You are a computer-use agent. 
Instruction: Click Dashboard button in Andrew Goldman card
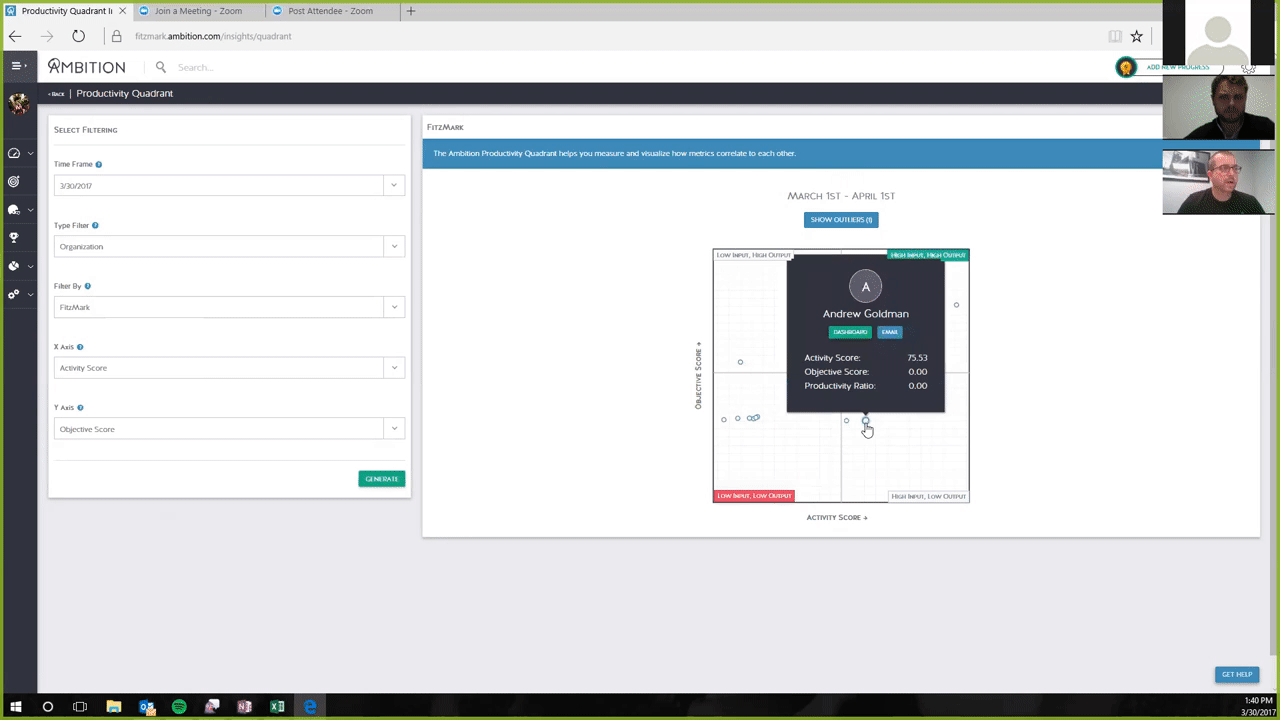tap(850, 332)
